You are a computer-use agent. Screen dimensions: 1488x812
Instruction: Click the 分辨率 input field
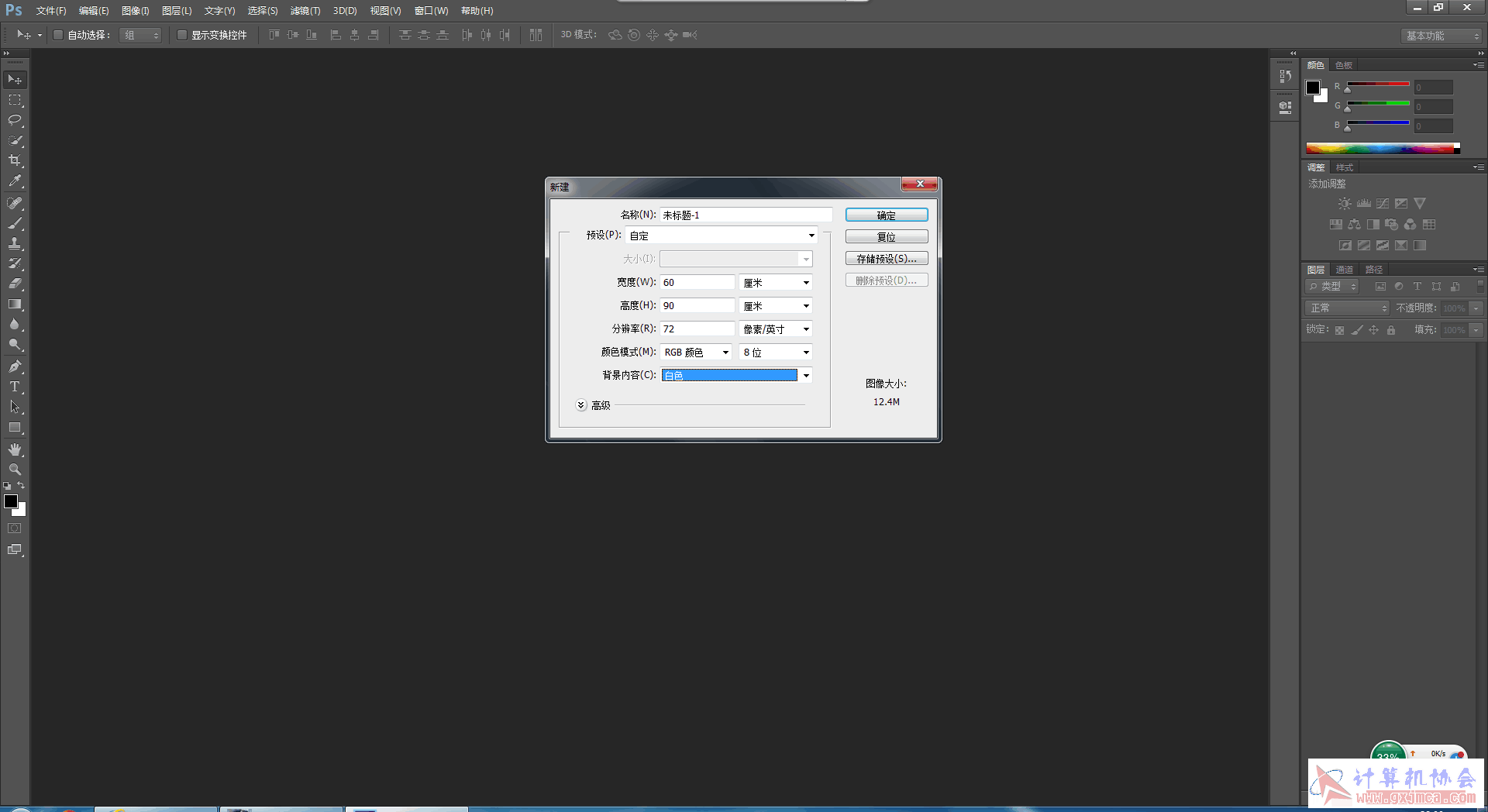697,329
